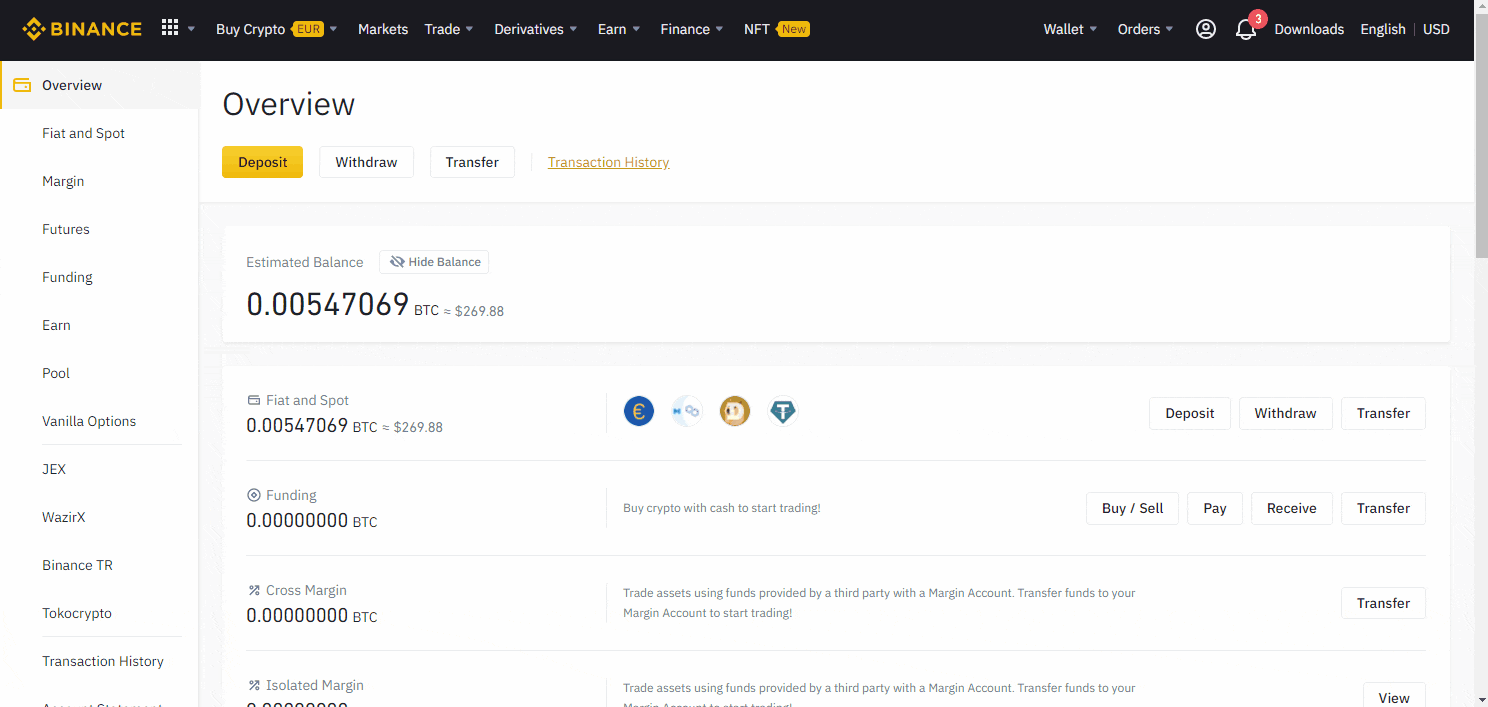Expand the arrow next to apps grid

click(191, 29)
